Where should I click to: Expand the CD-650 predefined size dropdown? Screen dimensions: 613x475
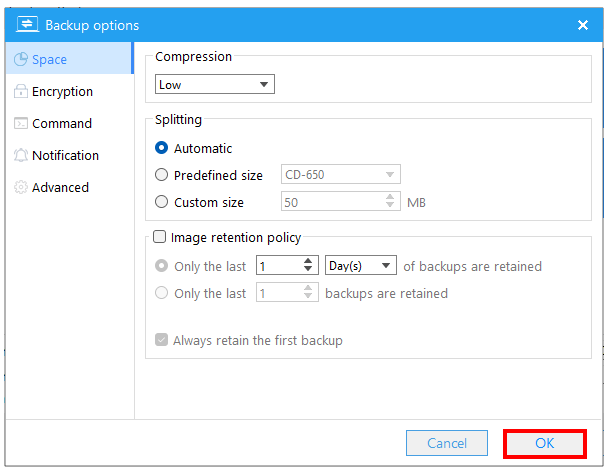[341, 174]
